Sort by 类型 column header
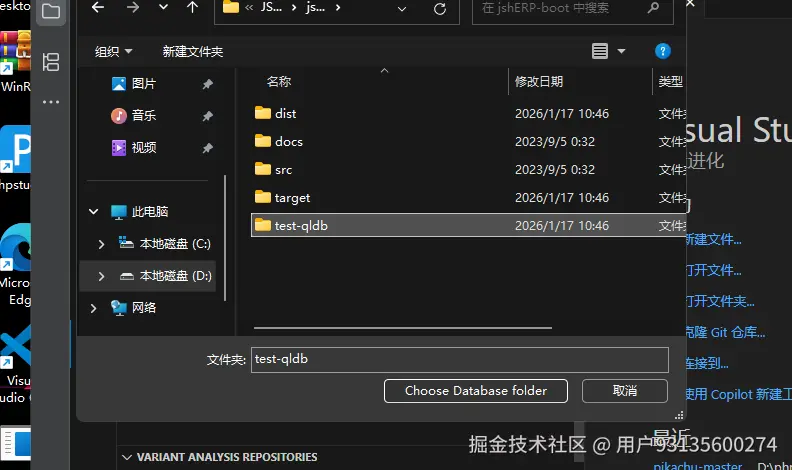The image size is (792, 470). pos(670,81)
